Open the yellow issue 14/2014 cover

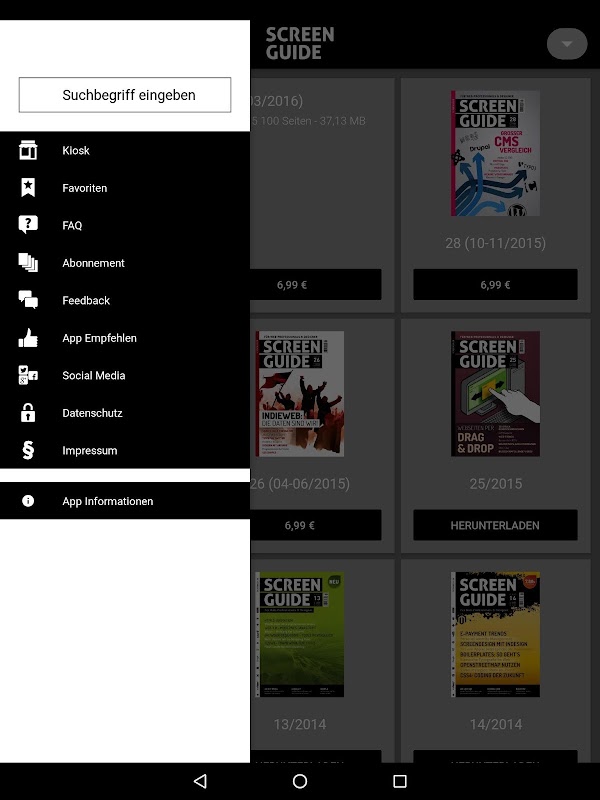[x=495, y=634]
